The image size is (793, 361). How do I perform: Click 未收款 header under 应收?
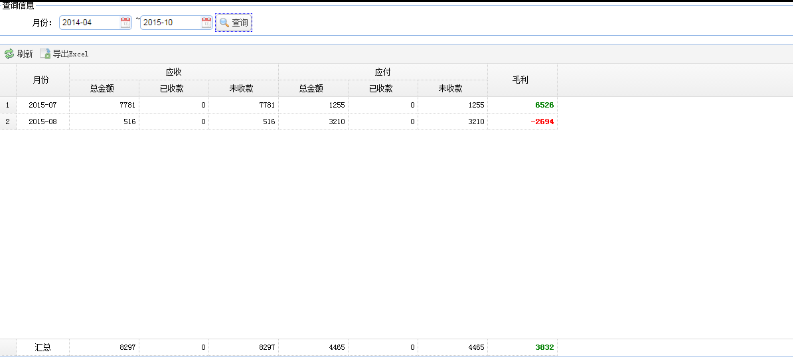(x=243, y=88)
